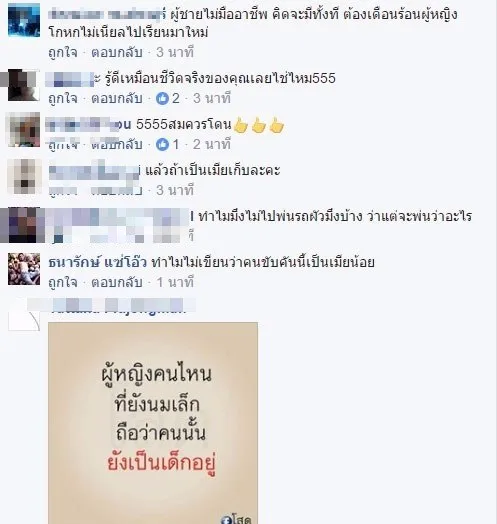
Task: Click ตอบกลับ under ธนารักษ์'s comment
Action: click(117, 283)
